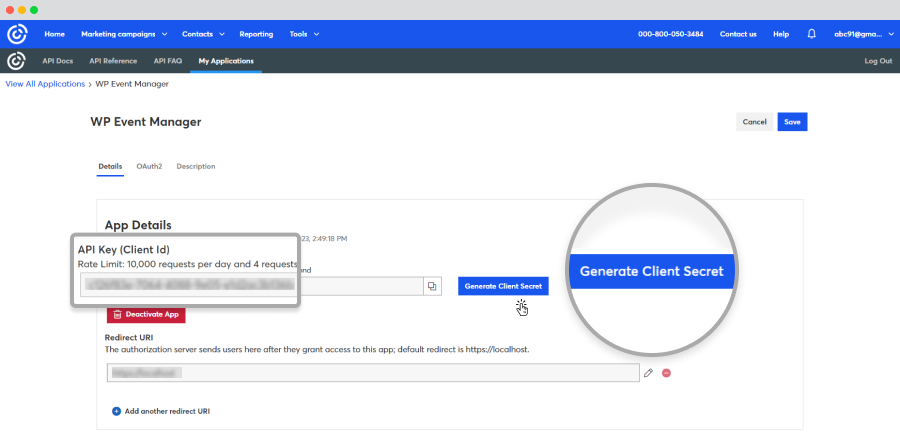Click the WP Event Manager page title
Screen dimensions: 900x440
[146, 122]
